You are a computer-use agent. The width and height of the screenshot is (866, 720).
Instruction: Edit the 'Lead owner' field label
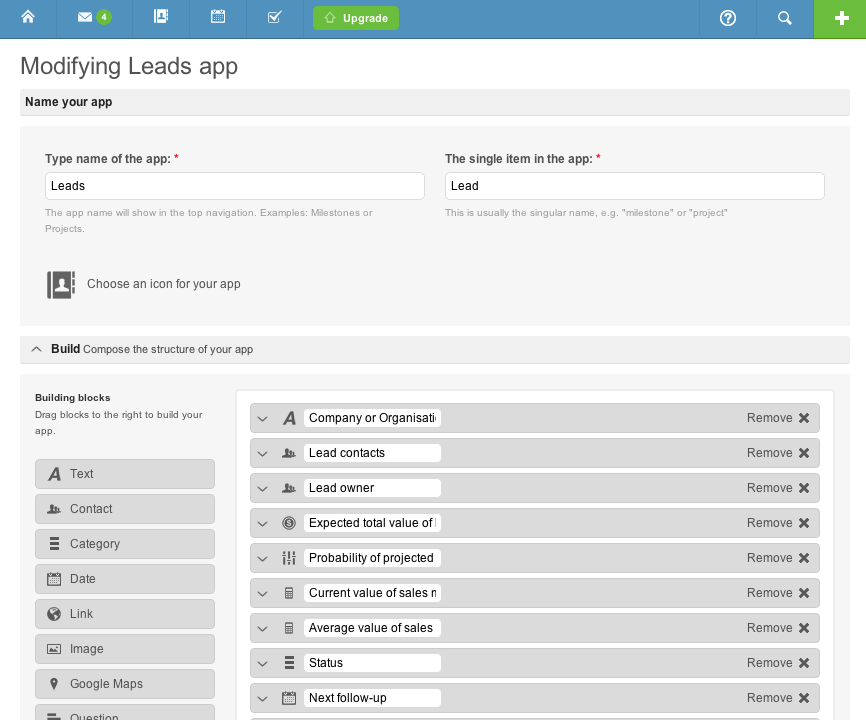[x=372, y=488]
